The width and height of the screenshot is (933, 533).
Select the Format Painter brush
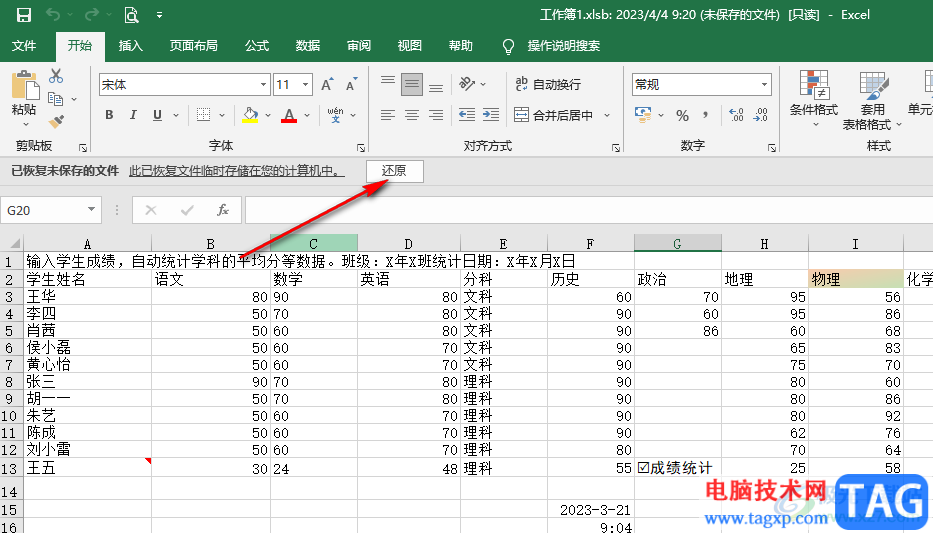coord(57,121)
